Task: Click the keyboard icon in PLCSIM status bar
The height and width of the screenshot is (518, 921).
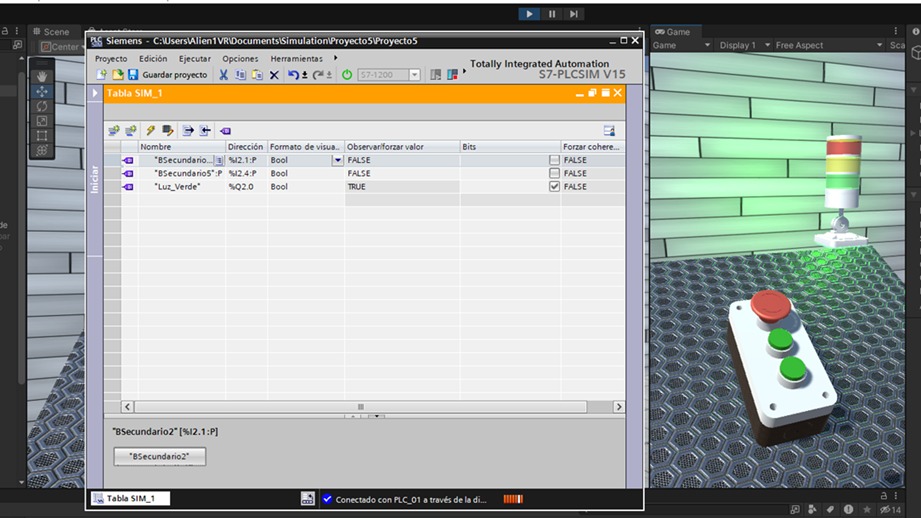Action: click(307, 499)
